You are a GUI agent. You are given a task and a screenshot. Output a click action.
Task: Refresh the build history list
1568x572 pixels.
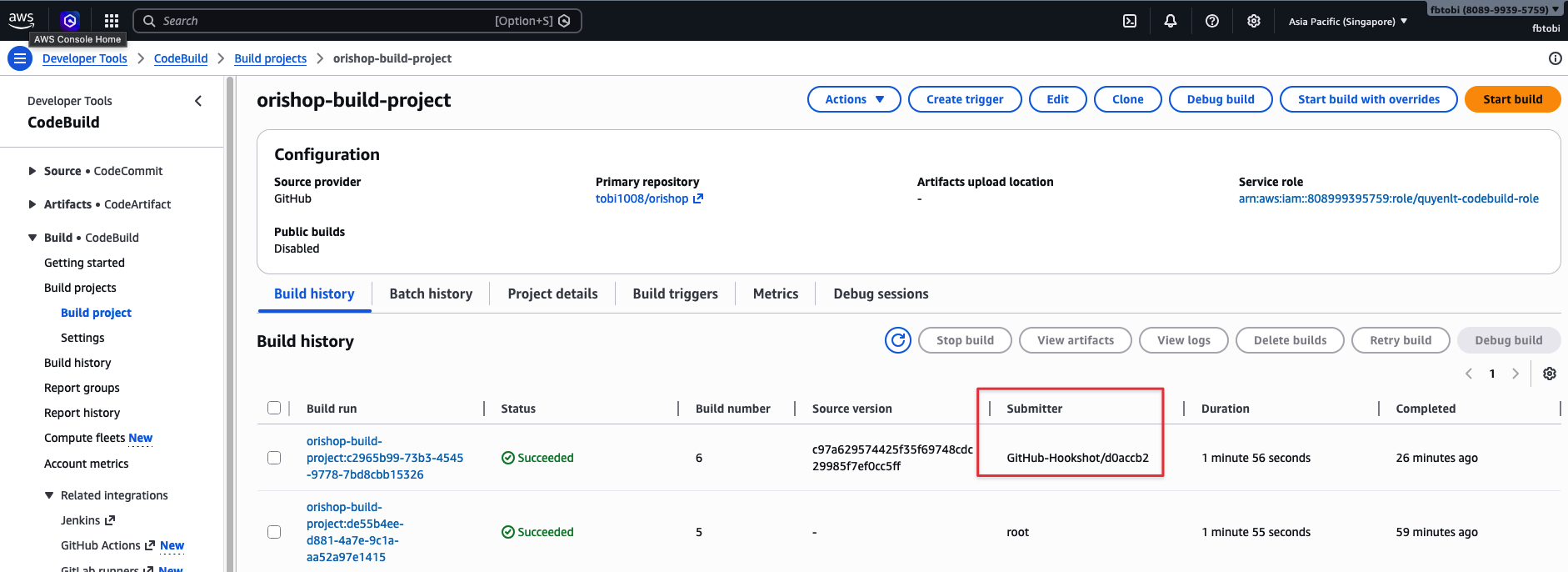pyautogui.click(x=897, y=340)
